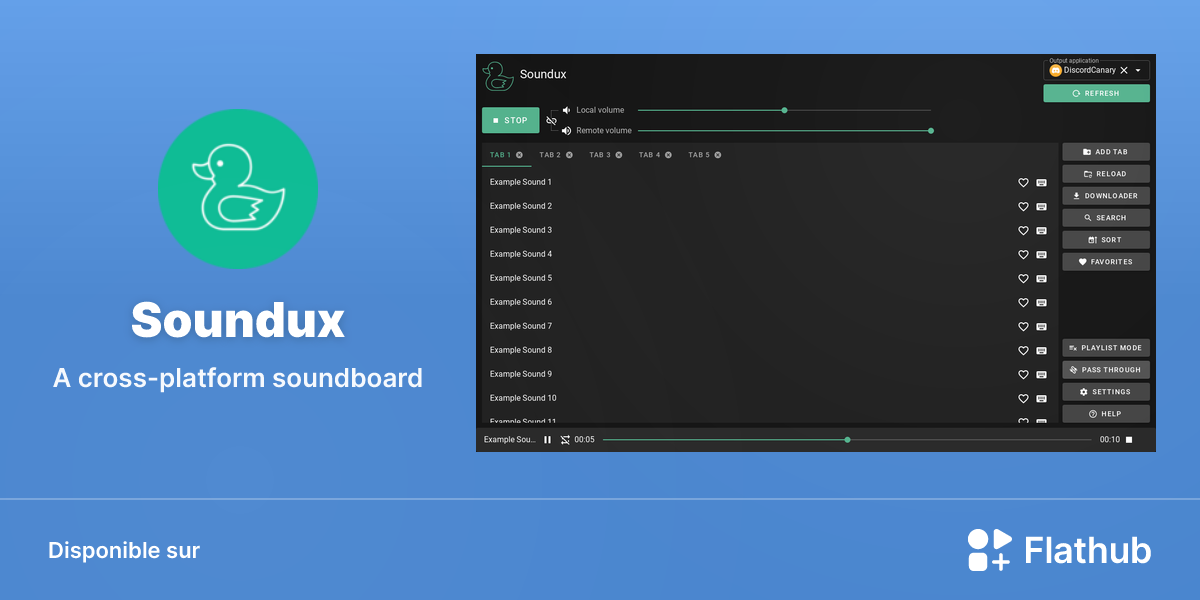Favorite Example Sound 1 with heart icon
1200x600 pixels.
(x=1023, y=183)
